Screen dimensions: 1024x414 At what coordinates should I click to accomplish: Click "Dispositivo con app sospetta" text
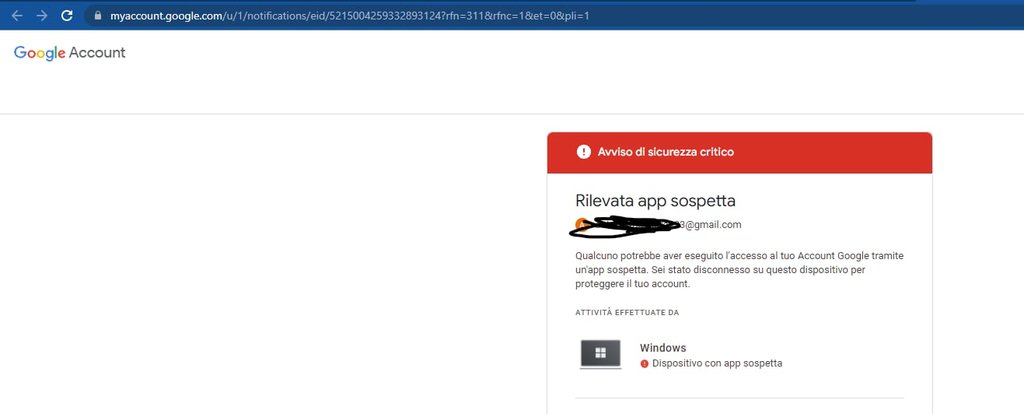717,364
